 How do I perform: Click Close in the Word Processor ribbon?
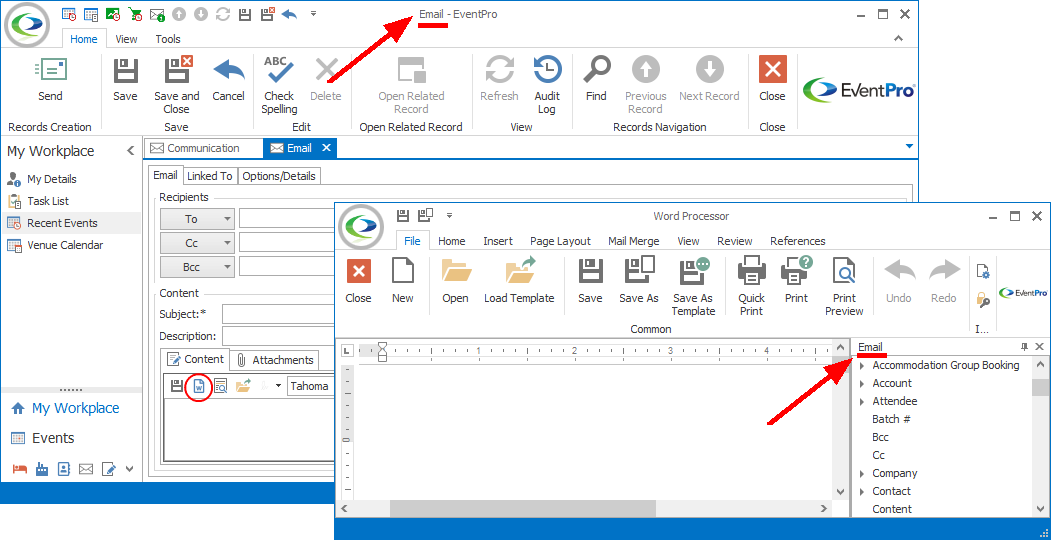[359, 281]
